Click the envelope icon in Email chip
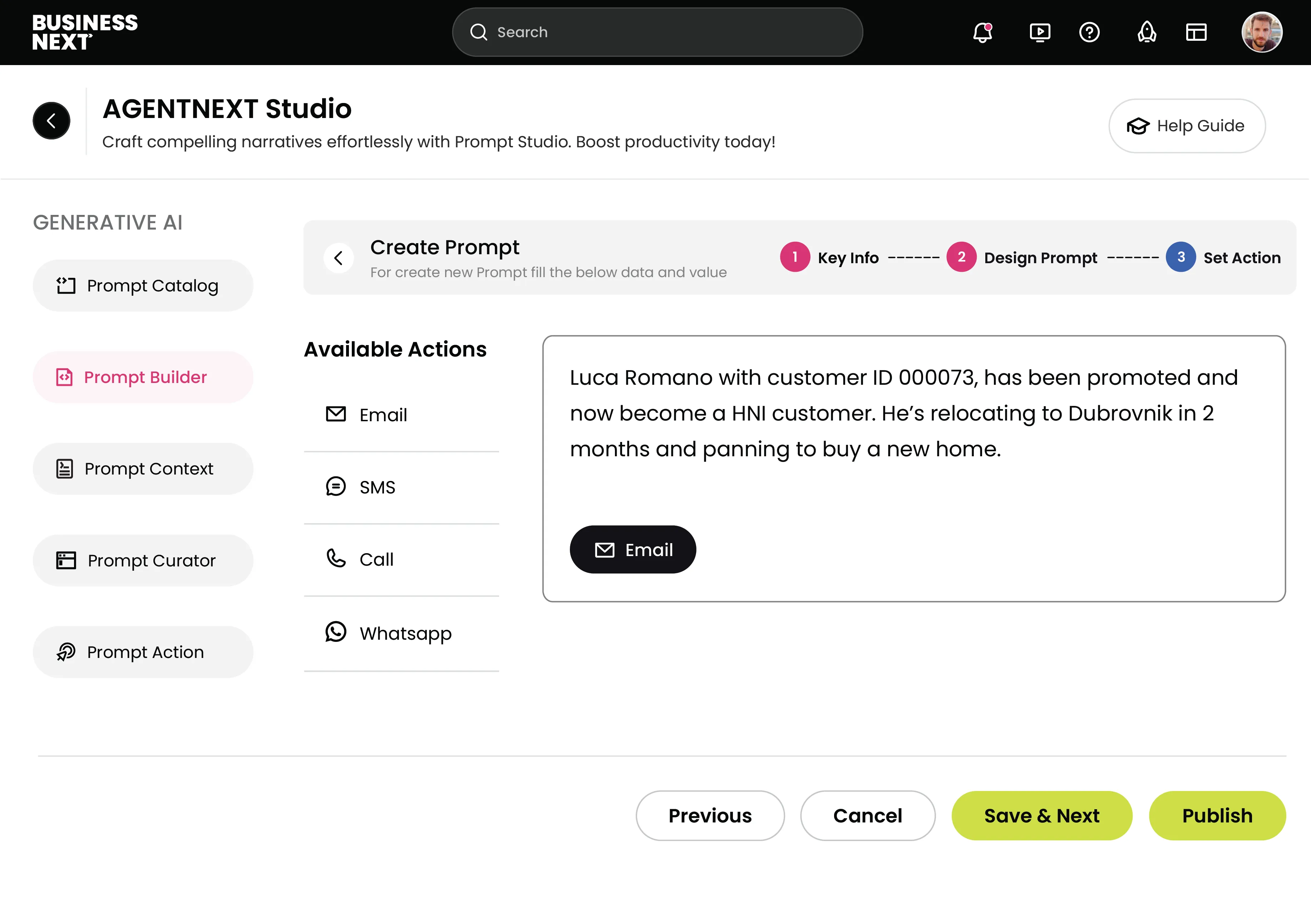 (x=605, y=550)
